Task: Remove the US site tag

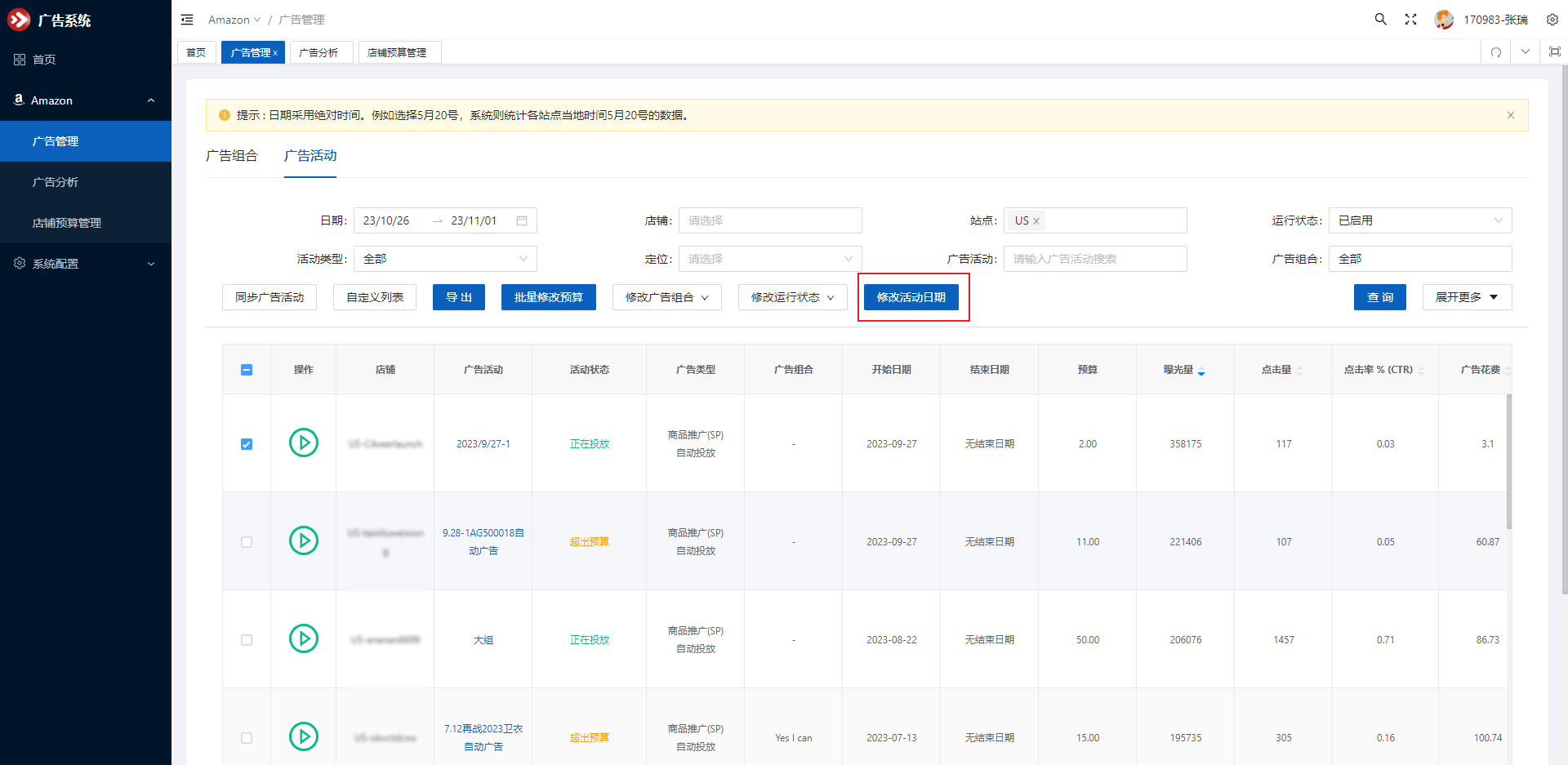Action: (1036, 221)
